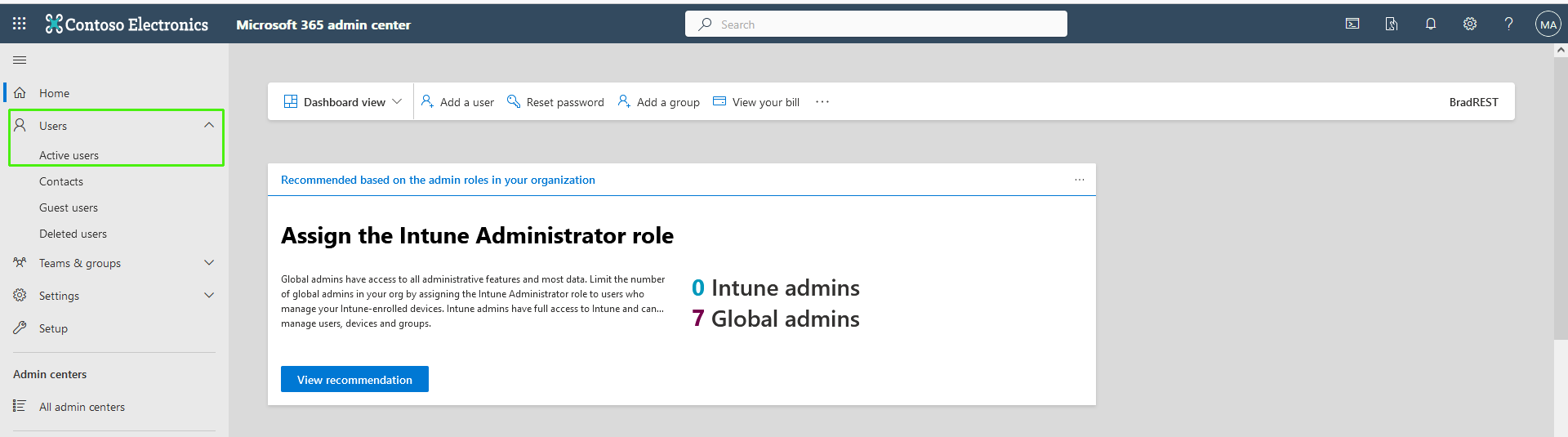Click the Add a user label
This screenshot has width=1568, height=437.
coord(467,102)
